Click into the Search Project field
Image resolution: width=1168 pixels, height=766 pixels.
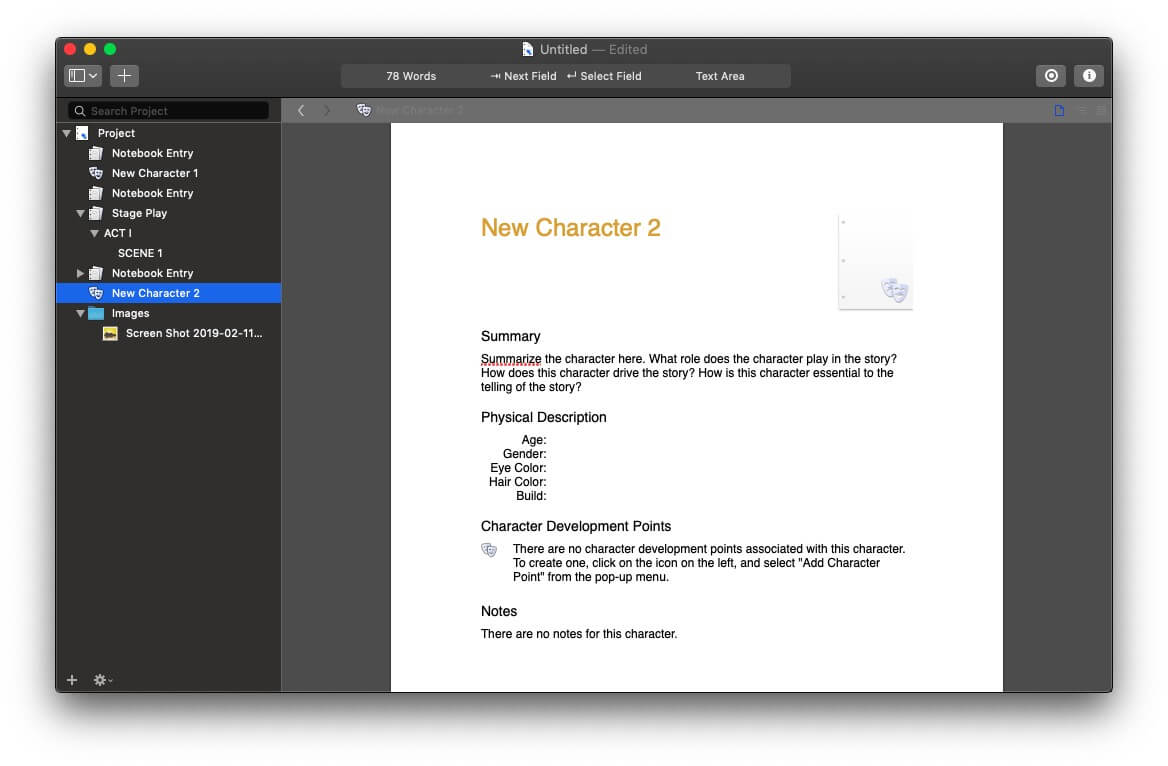[168, 110]
